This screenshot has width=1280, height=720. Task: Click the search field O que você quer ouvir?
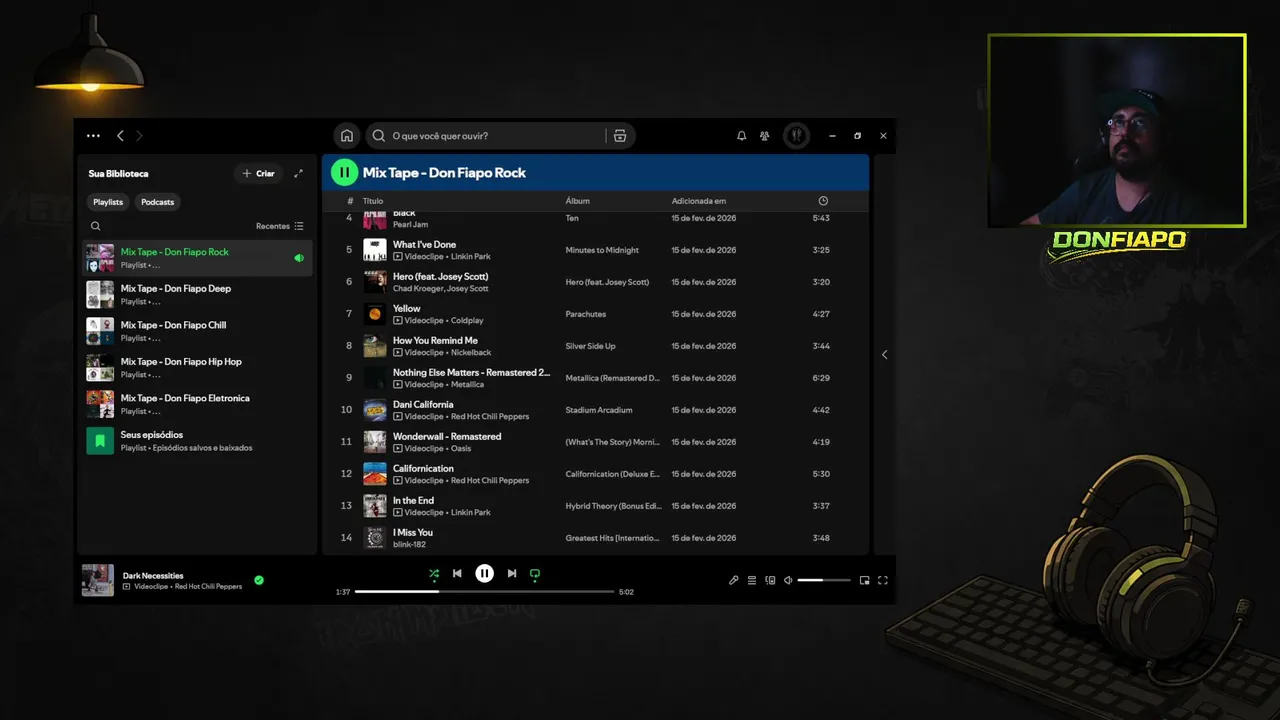497,136
